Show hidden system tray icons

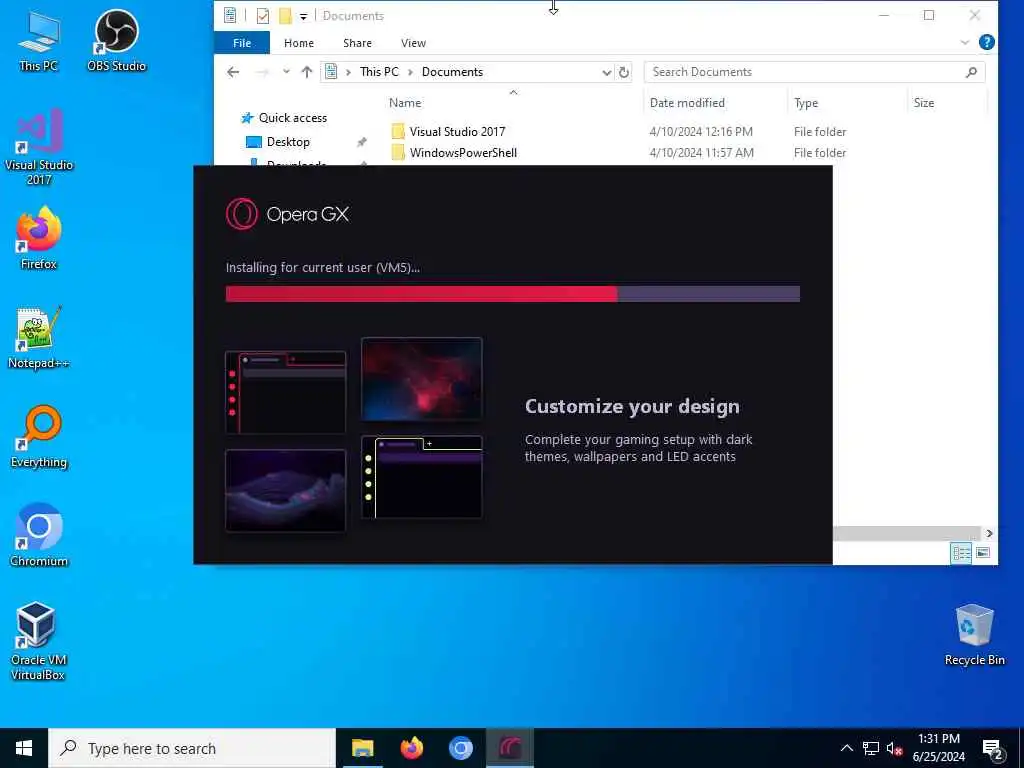click(846, 748)
